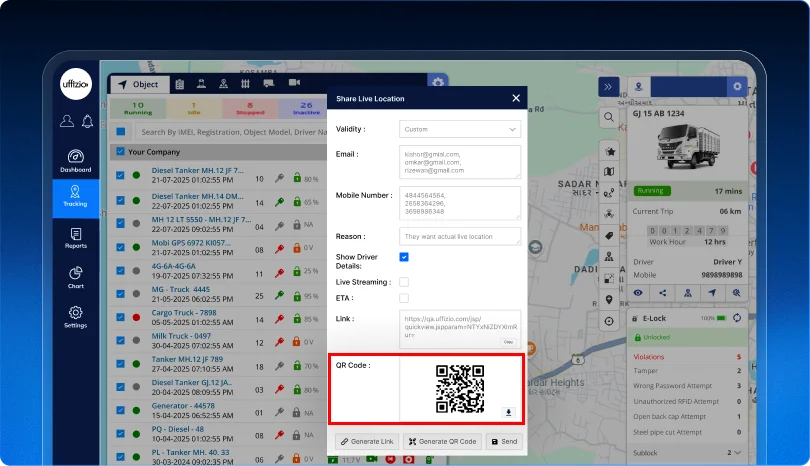The height and width of the screenshot is (466, 810).
Task: Click the uffizio logo
Action: [x=76, y=84]
